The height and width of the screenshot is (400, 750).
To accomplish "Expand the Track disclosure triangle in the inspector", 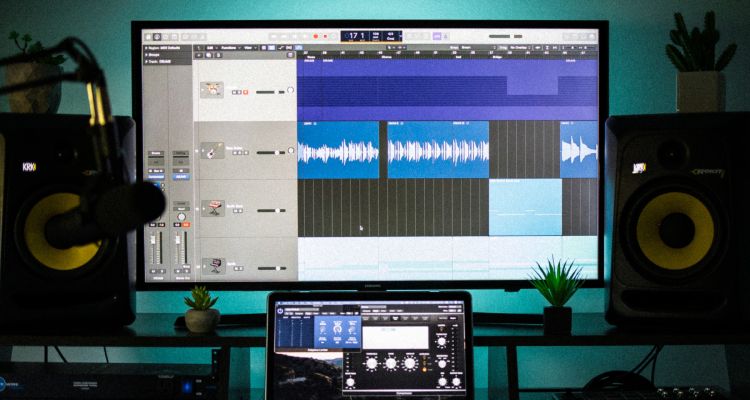I will click(145, 61).
